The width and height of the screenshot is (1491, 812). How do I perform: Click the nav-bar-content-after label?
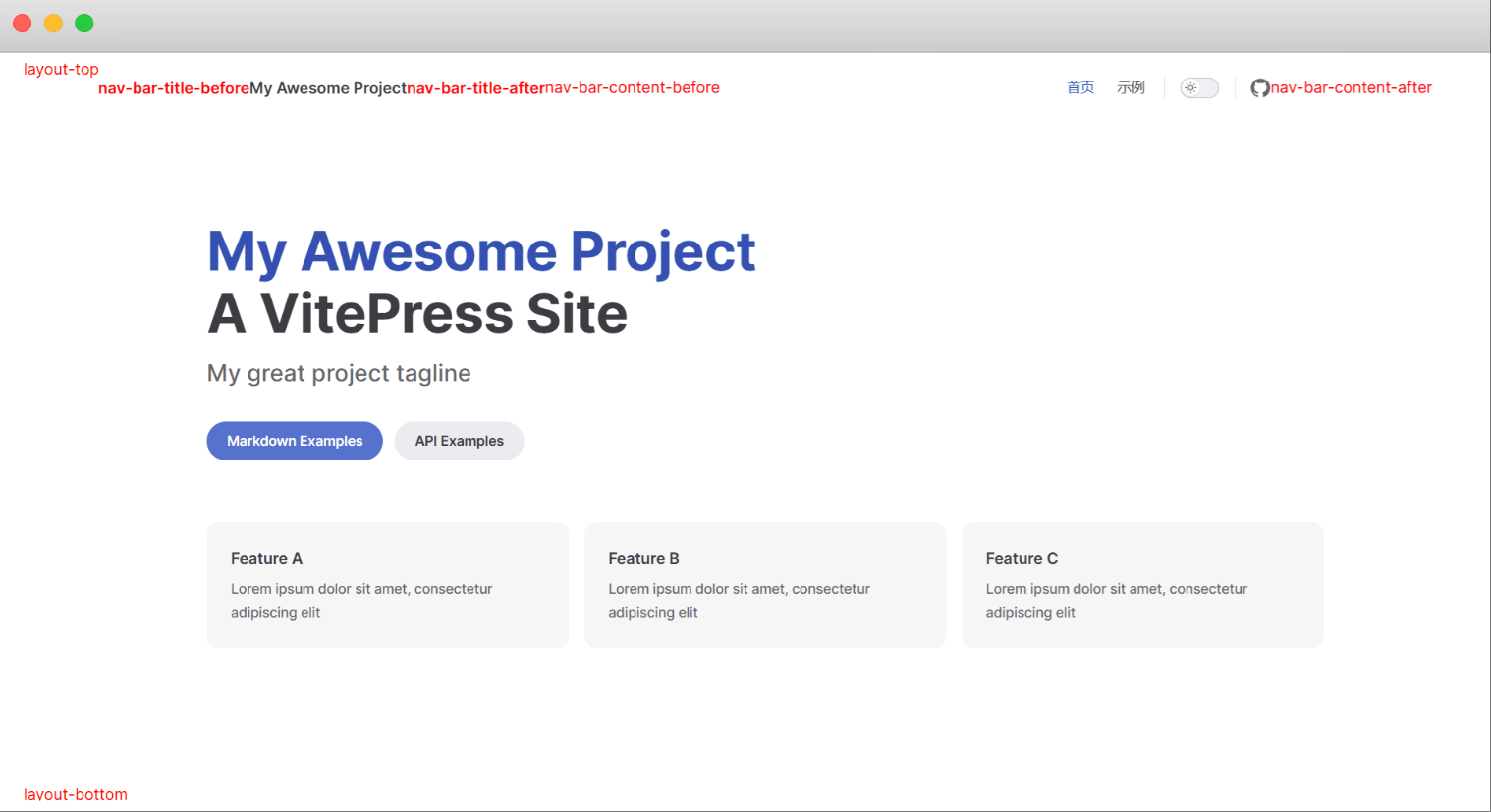click(1352, 88)
